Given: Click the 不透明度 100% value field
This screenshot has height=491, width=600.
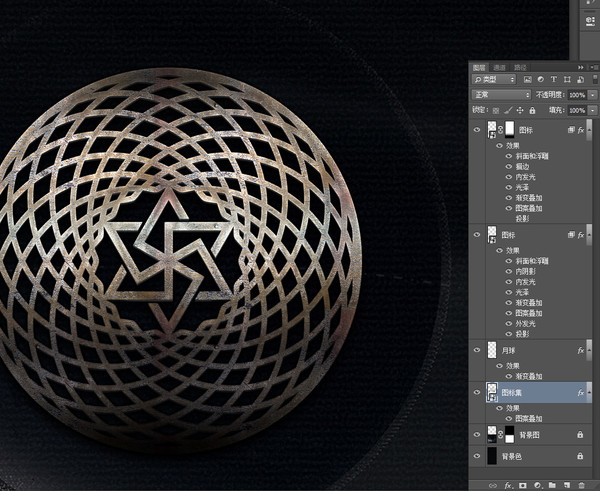Looking at the screenshot, I should [577, 95].
